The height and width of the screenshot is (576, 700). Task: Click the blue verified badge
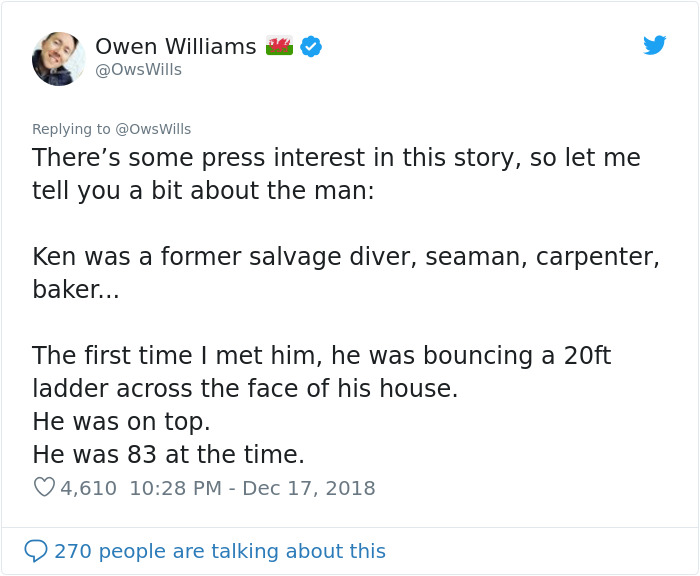tap(311, 46)
